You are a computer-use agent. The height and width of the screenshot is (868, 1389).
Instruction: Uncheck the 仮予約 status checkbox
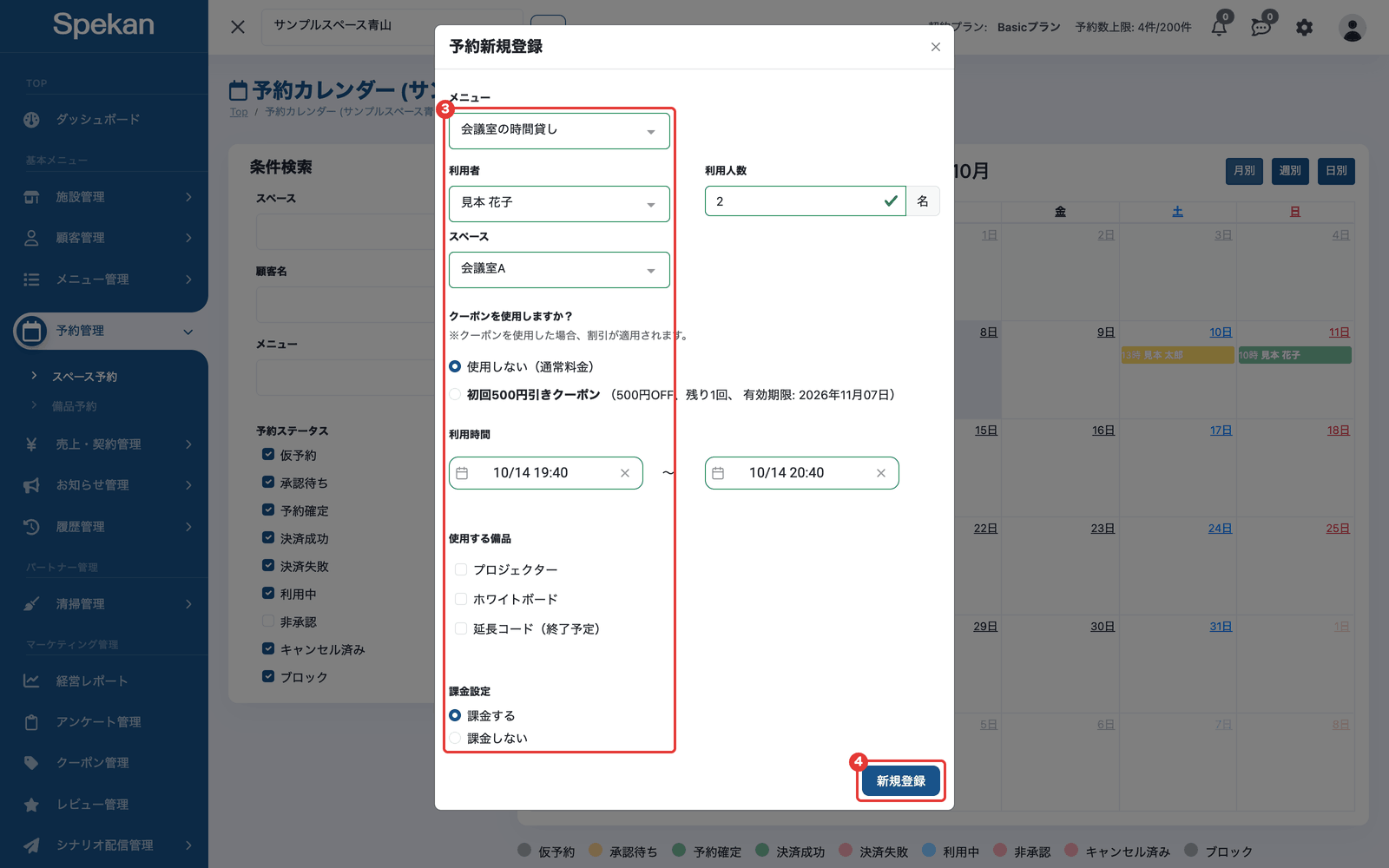click(x=268, y=454)
